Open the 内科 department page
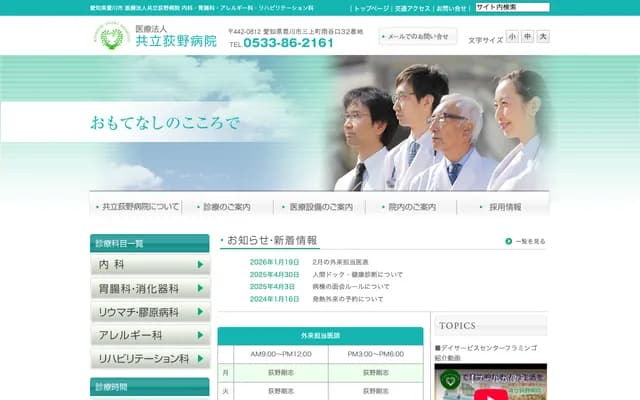 pos(150,264)
